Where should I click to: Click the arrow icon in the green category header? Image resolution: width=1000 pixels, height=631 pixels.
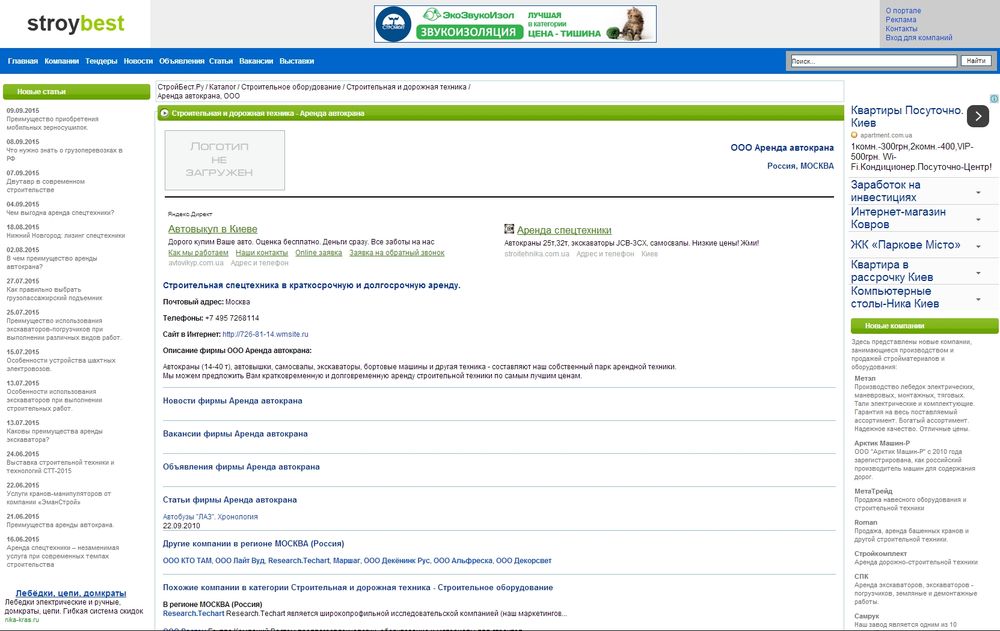165,113
